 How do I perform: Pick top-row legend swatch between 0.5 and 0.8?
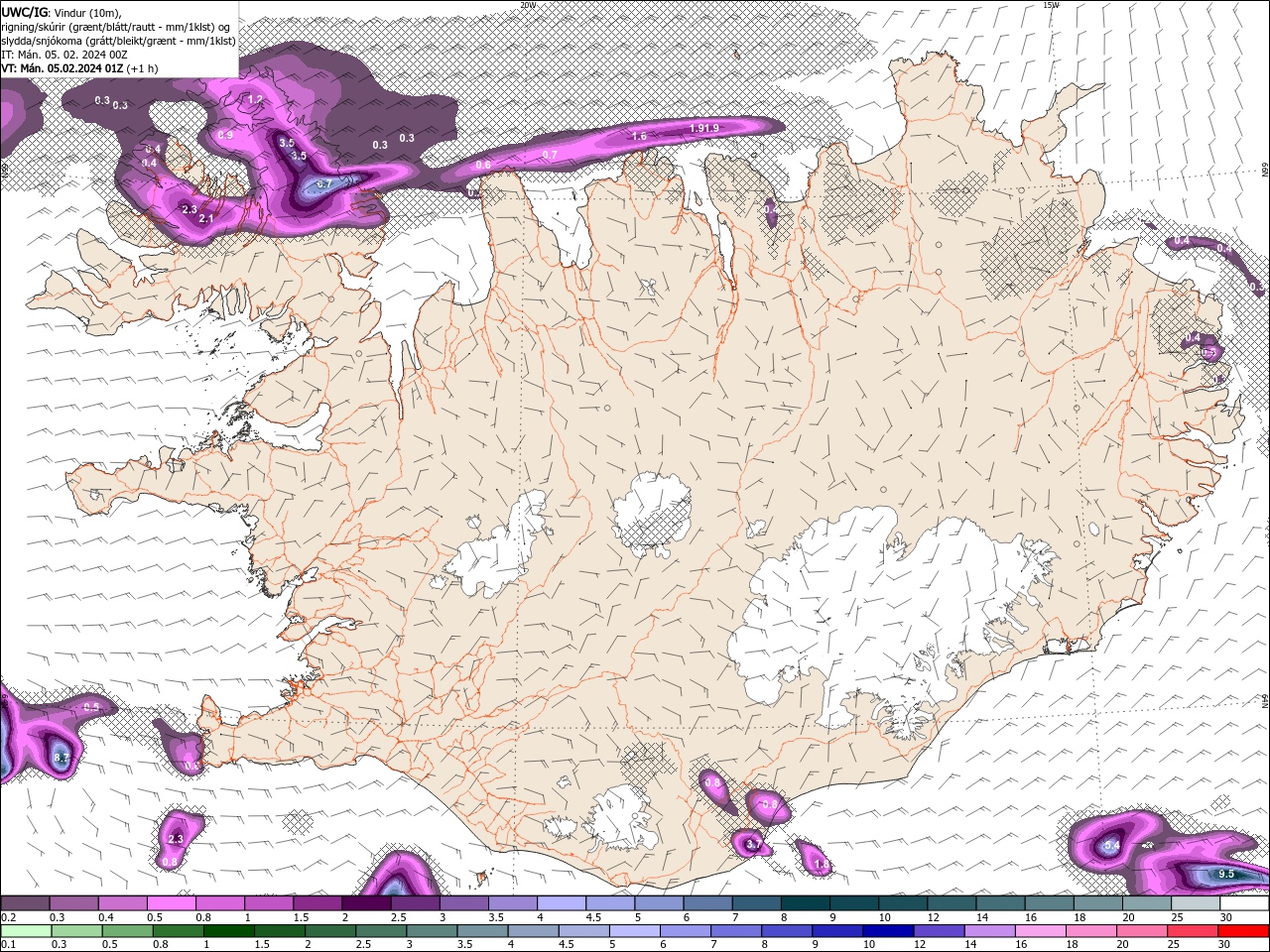(x=171, y=903)
